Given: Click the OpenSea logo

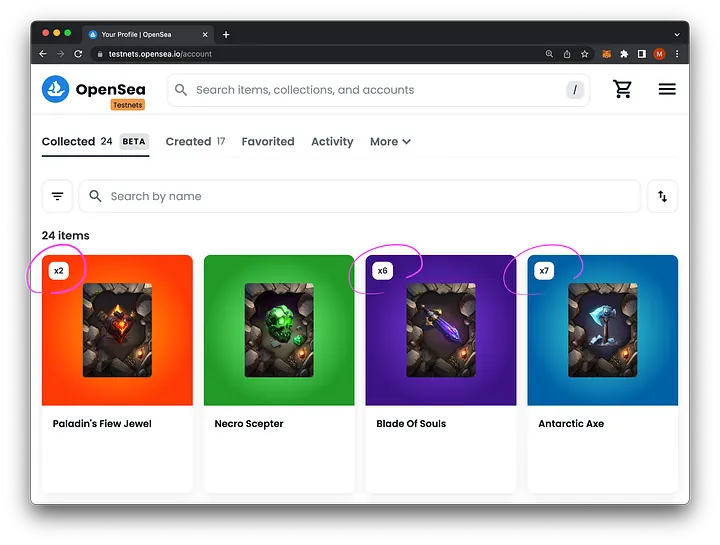Looking at the screenshot, I should (x=56, y=89).
